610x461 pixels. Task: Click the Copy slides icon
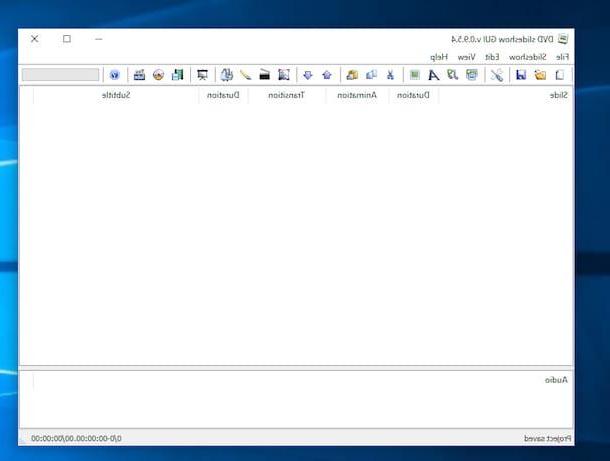pos(372,75)
